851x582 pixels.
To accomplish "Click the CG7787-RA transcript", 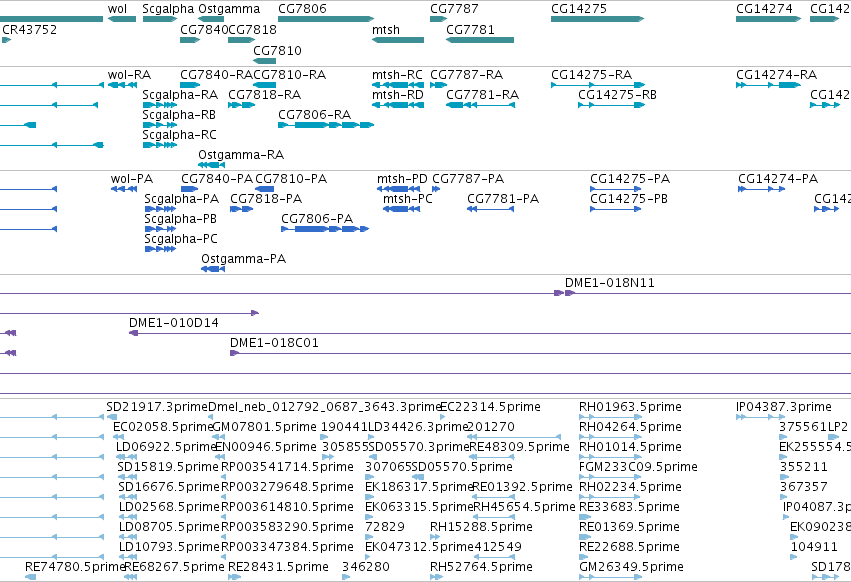I will 439,85.
